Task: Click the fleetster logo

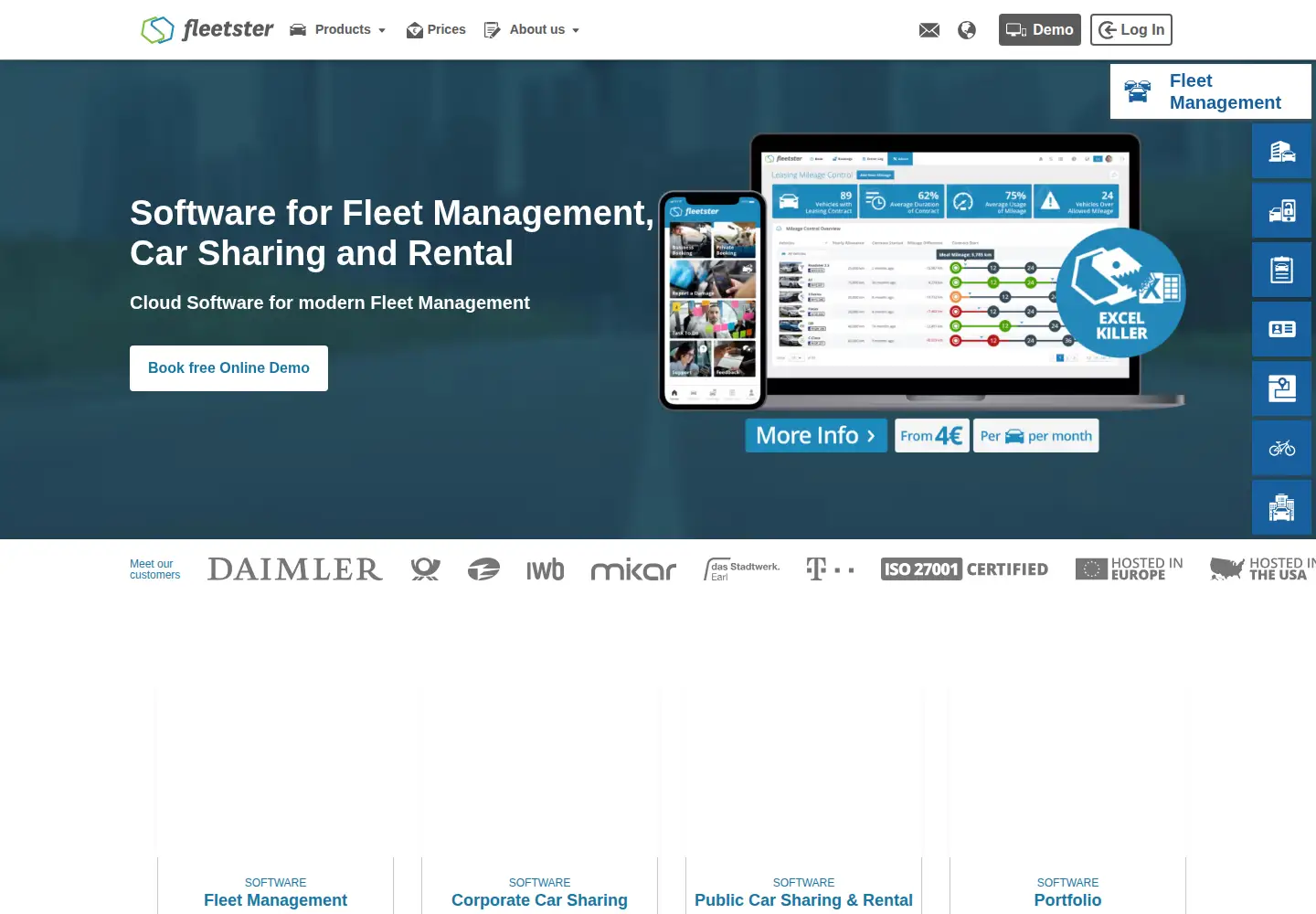Action: 207,29
